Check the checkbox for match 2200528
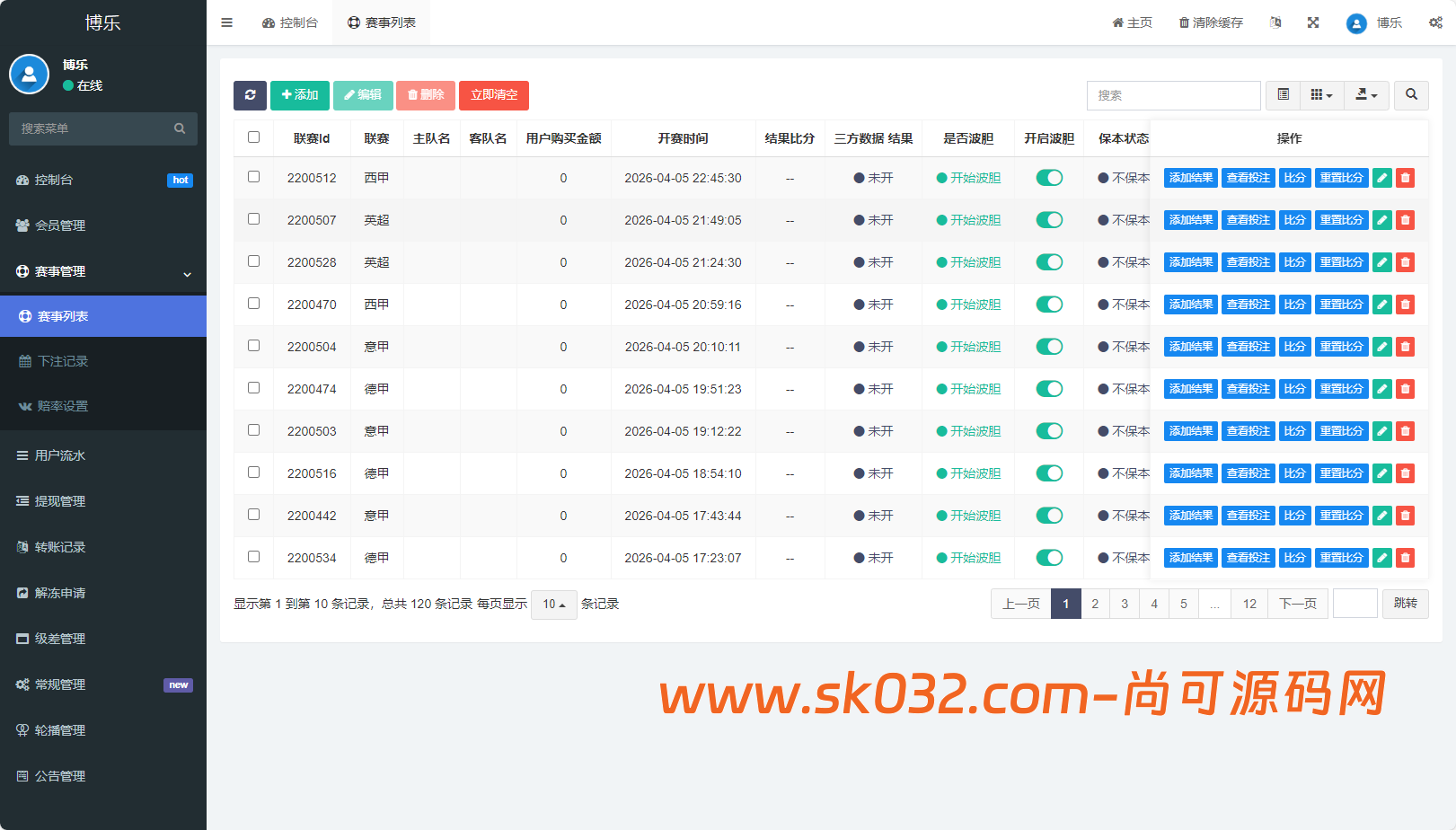The height and width of the screenshot is (830, 1456). pos(254,261)
